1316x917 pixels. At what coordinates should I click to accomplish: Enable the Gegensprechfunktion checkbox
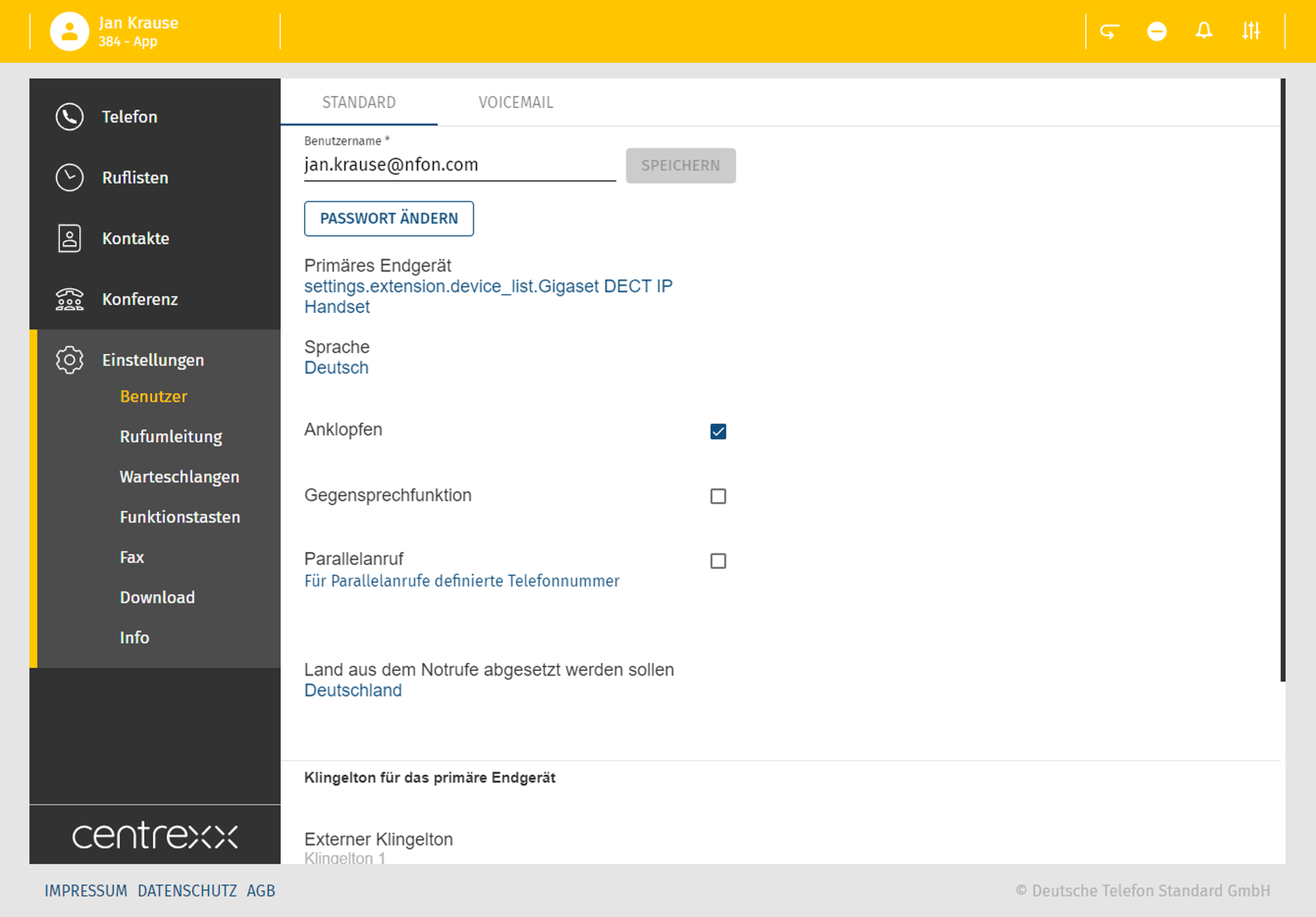tap(718, 496)
